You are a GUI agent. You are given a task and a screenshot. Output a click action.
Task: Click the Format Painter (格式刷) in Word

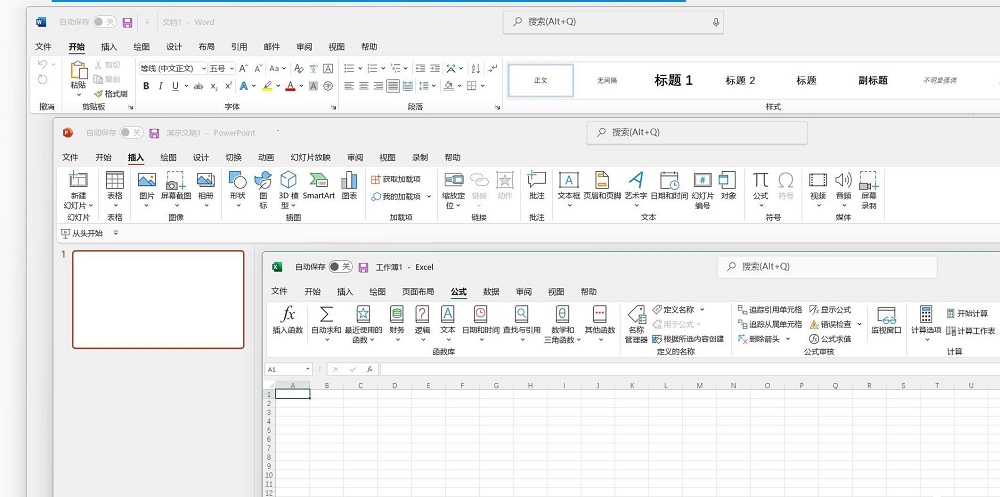110,93
